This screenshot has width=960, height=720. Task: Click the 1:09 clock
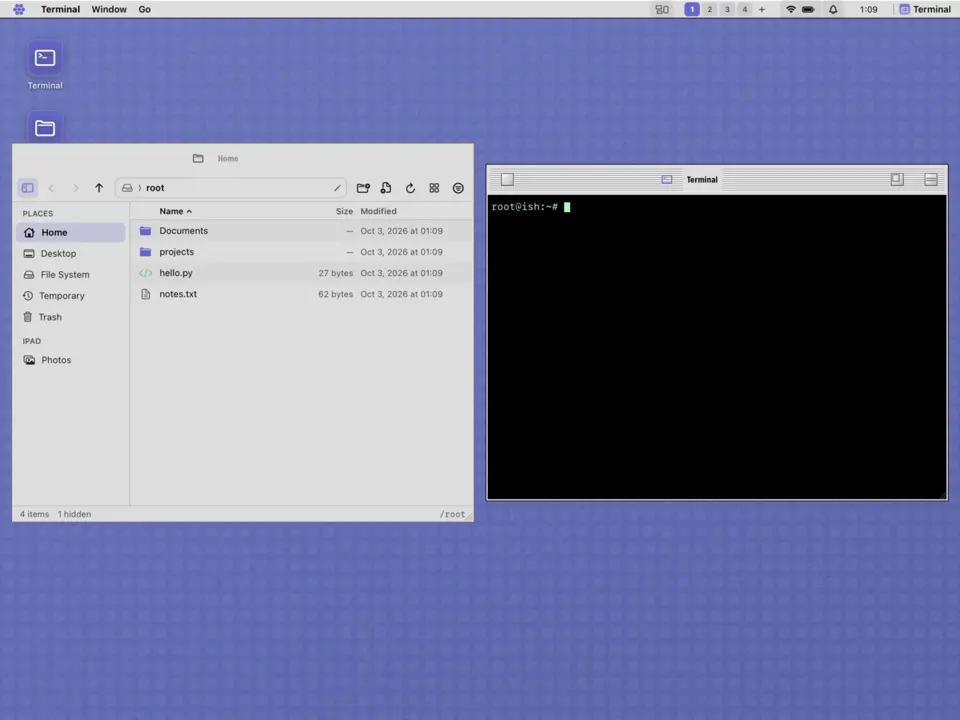click(x=868, y=9)
